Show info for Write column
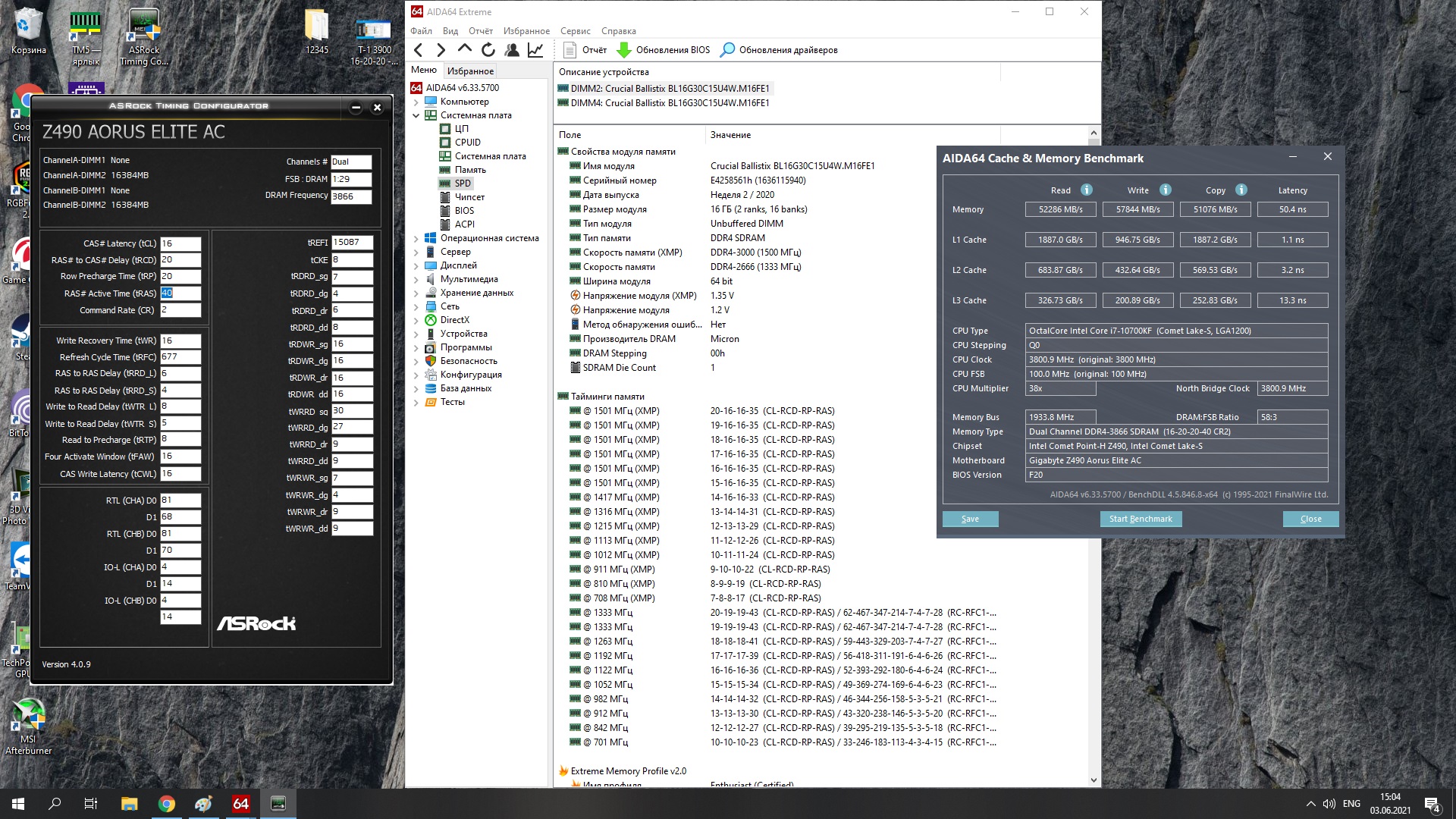The width and height of the screenshot is (1456, 819). point(1166,190)
